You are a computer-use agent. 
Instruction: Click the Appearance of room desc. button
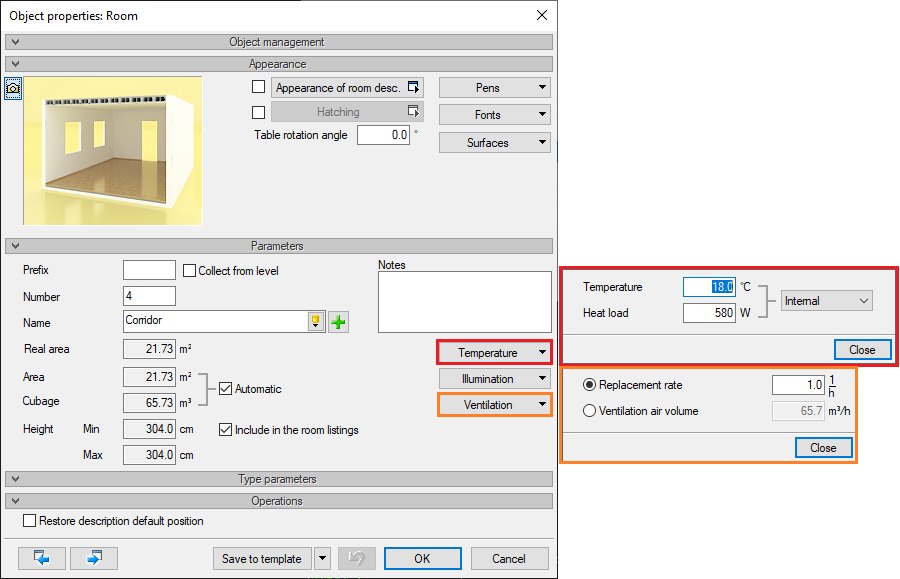coord(347,87)
